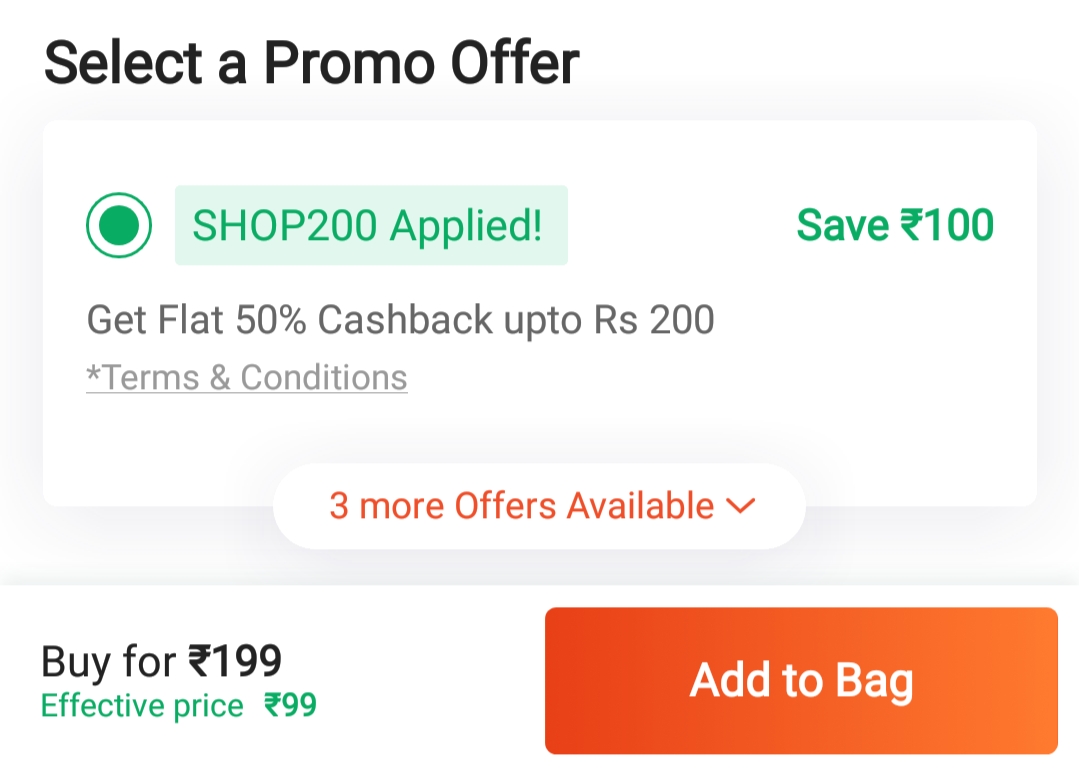The image size is (1079, 776).
Task: Expand the 3 more Offers Available list
Action: (x=539, y=506)
